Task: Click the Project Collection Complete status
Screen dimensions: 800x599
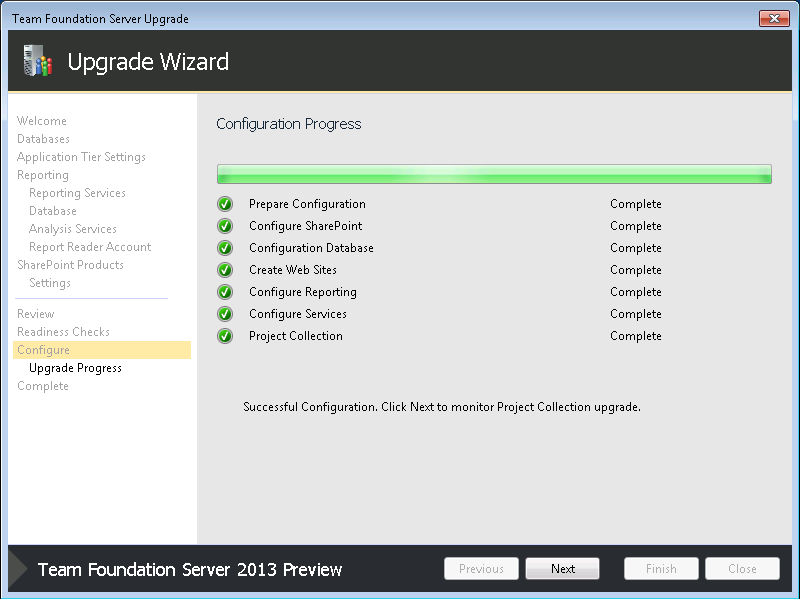Action: (635, 336)
